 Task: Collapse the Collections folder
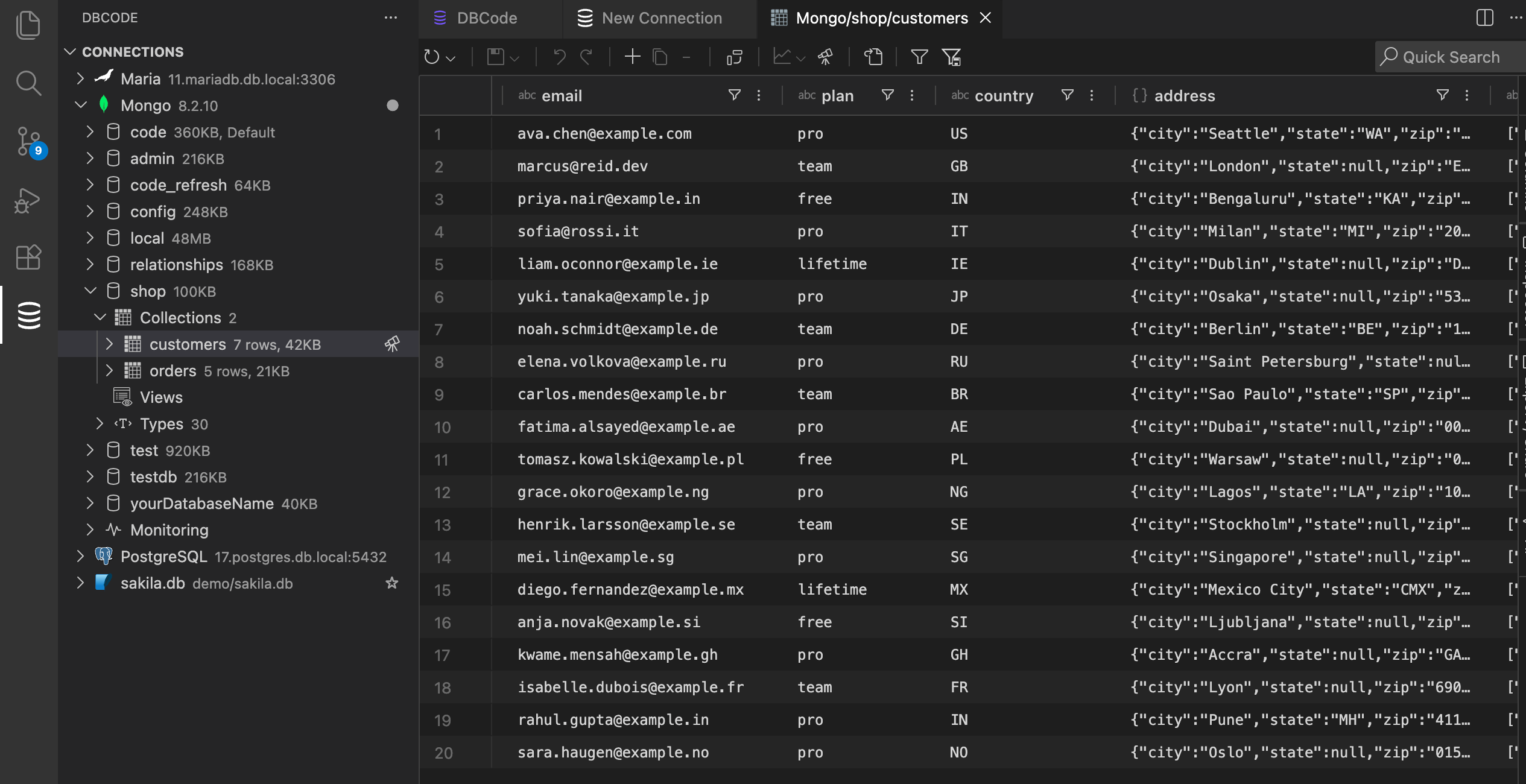(100, 317)
